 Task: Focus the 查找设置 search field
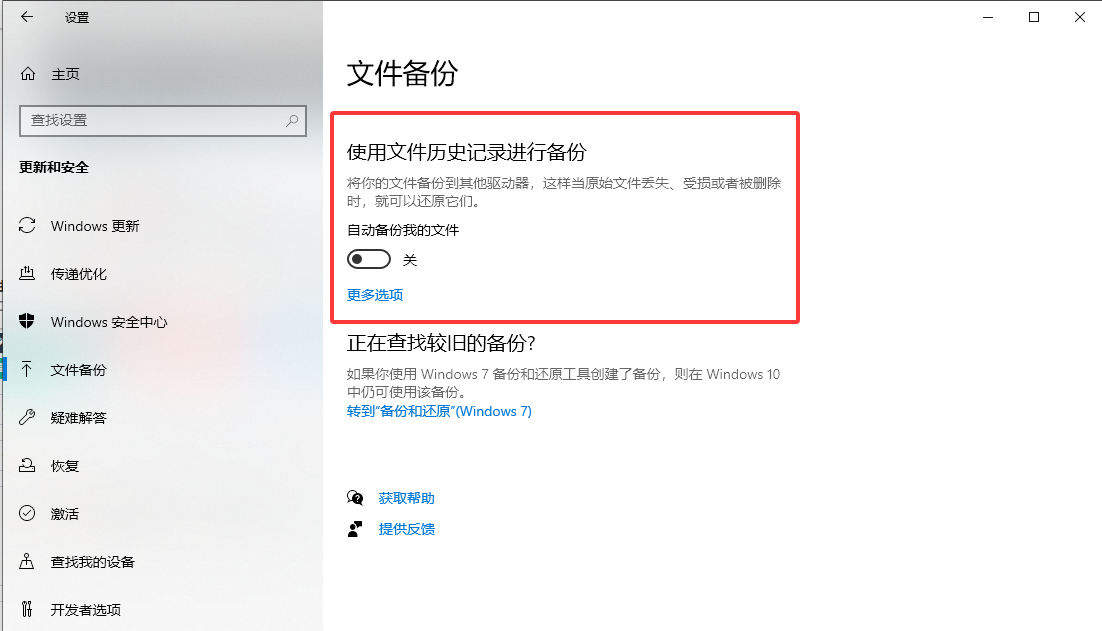(x=163, y=121)
